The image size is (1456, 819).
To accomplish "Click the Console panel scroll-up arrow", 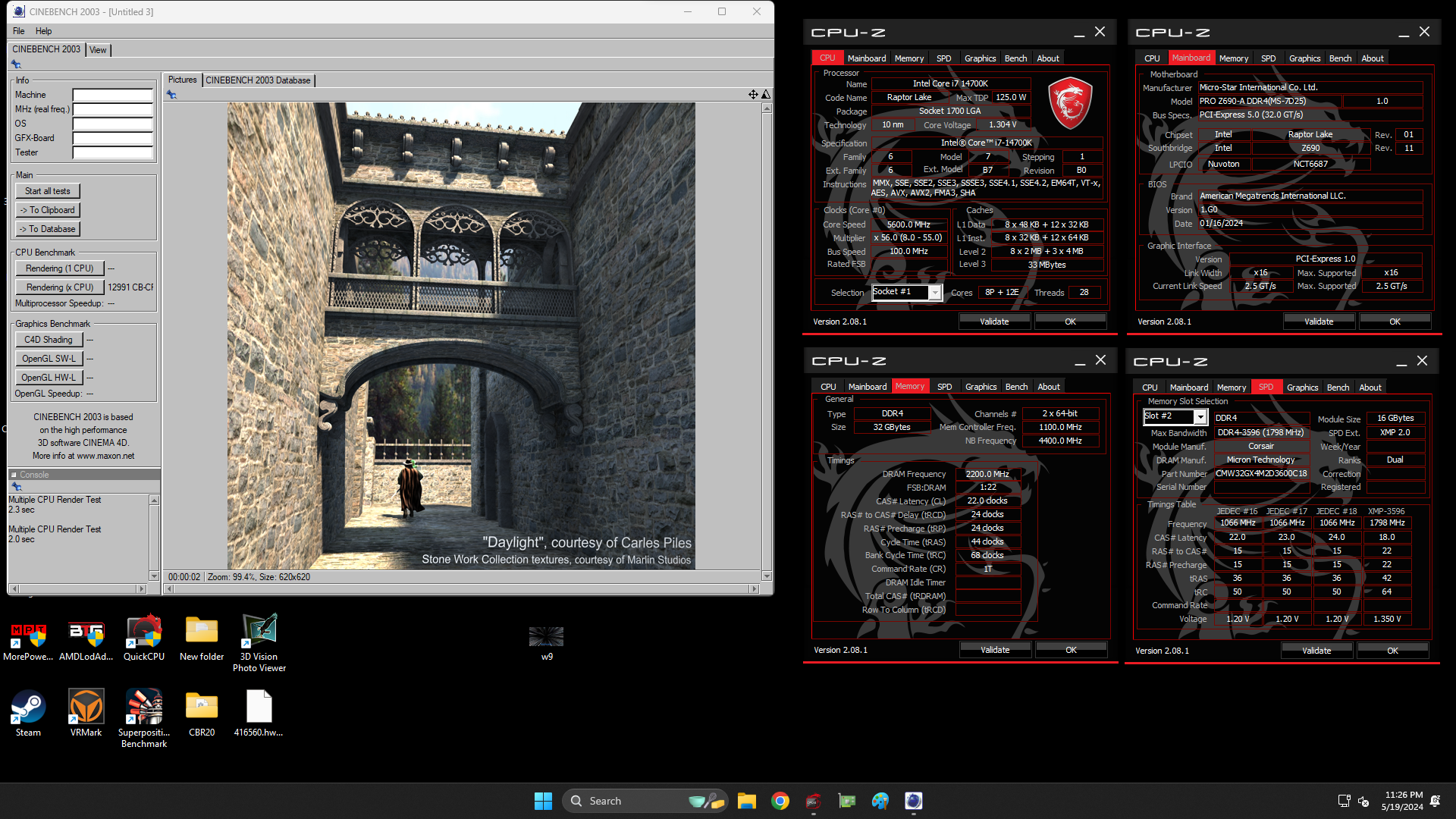I will (154, 500).
